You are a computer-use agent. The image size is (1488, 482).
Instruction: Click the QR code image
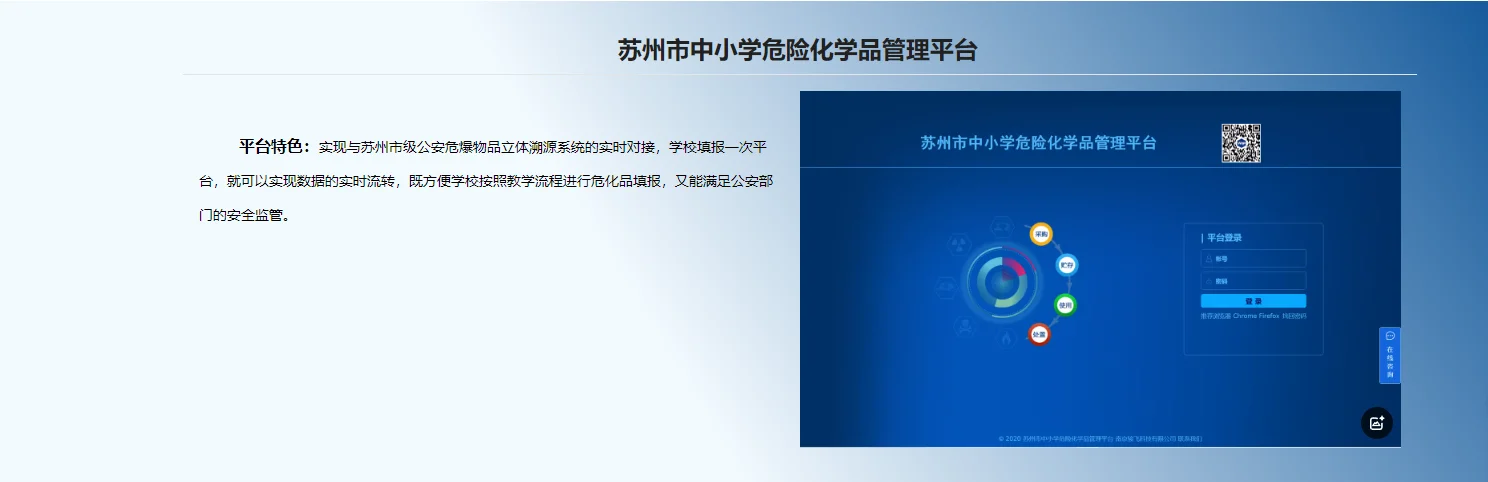pyautogui.click(x=1240, y=143)
